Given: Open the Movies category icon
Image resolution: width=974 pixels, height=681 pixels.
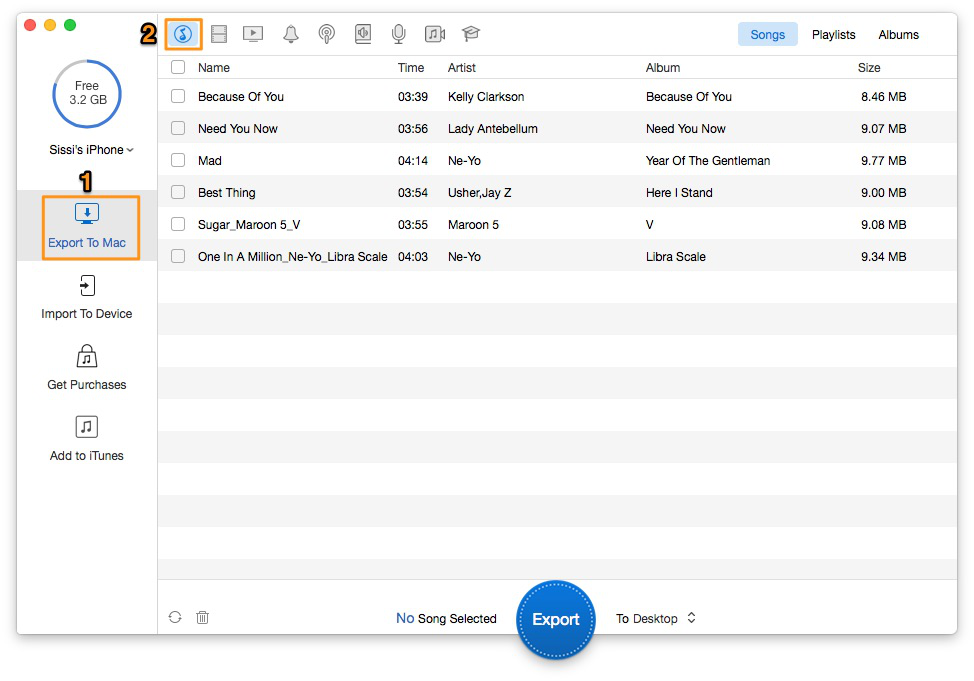Looking at the screenshot, I should [219, 34].
